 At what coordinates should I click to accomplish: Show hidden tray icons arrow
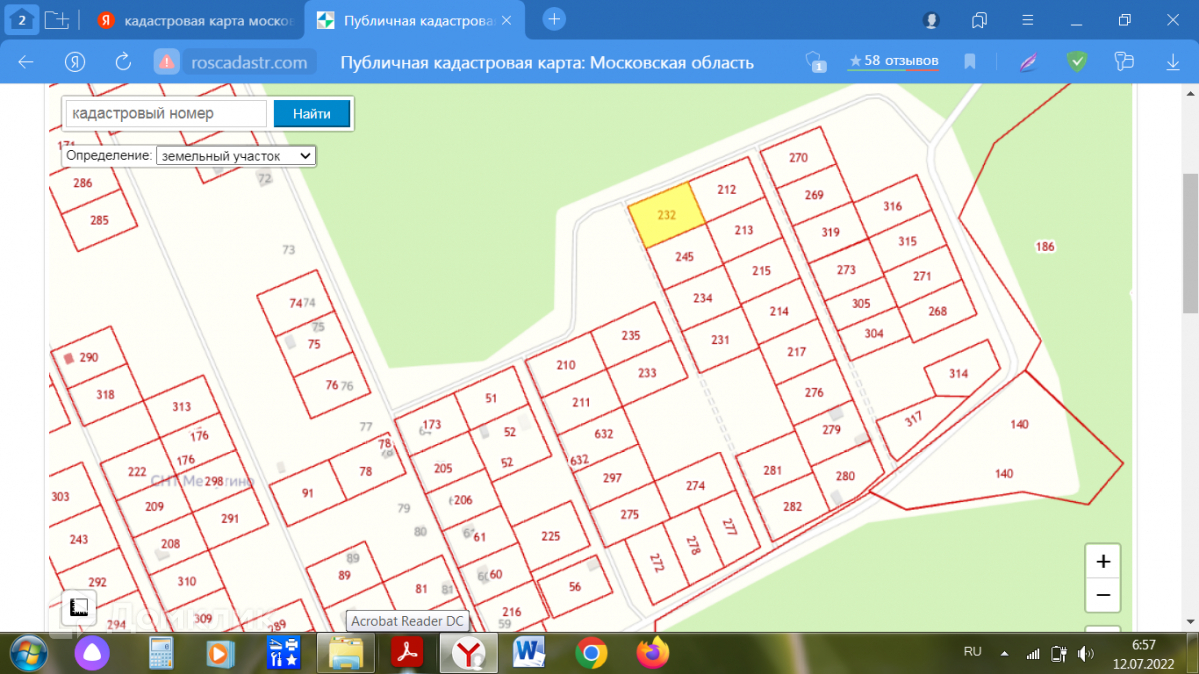coord(1003,653)
